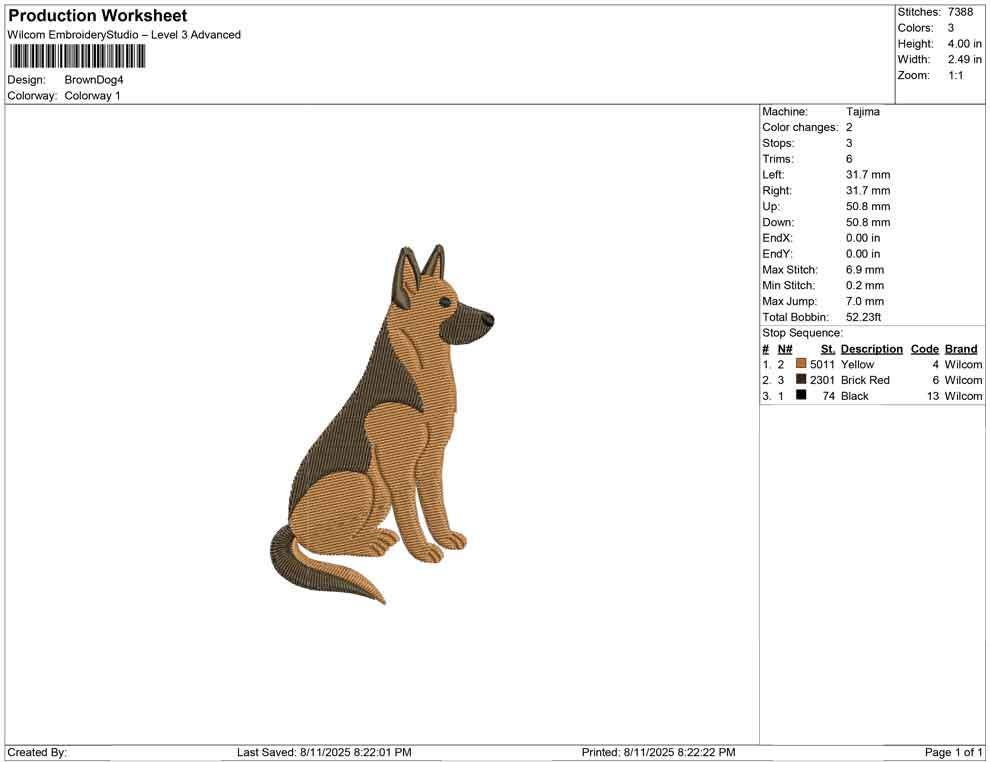
Task: Select the design barcode
Action: click(x=76, y=57)
